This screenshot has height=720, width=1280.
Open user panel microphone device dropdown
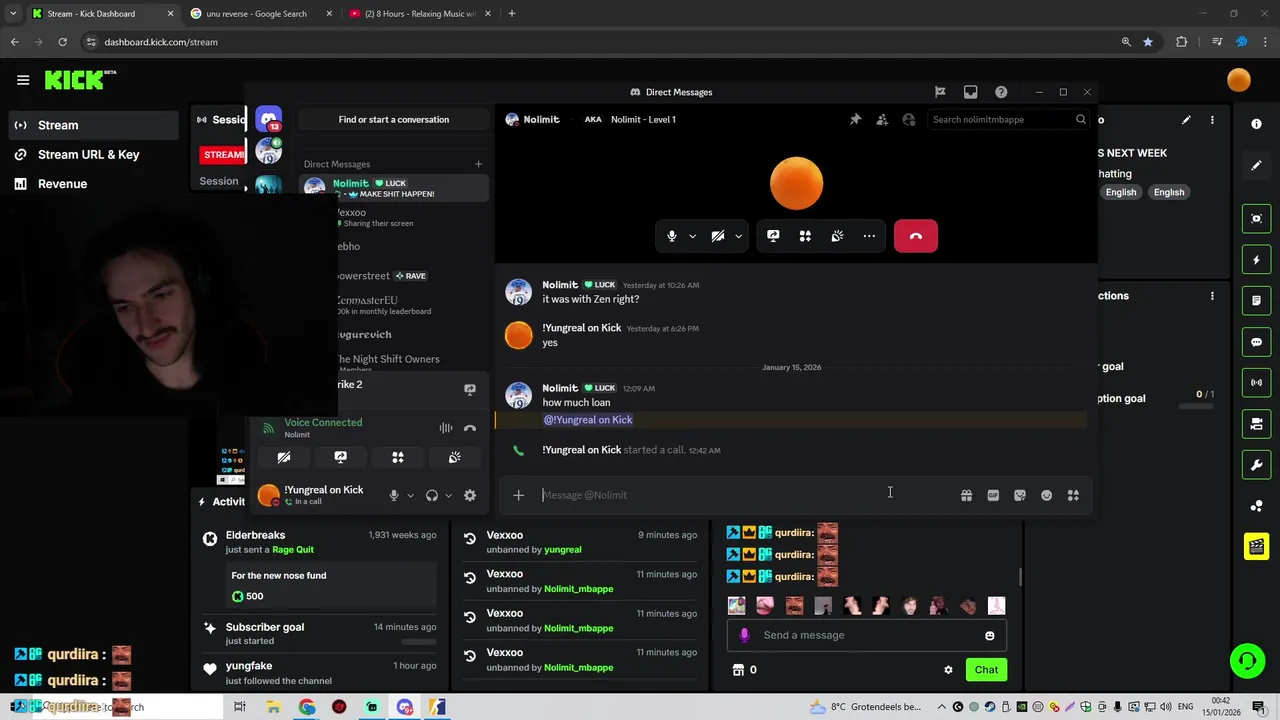pos(410,495)
